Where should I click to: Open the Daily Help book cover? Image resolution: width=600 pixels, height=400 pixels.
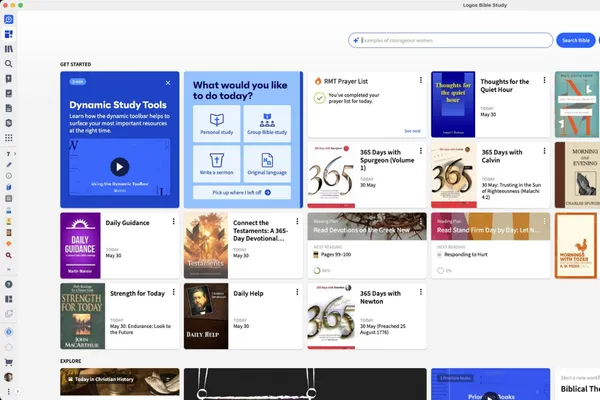pyautogui.click(x=206, y=316)
